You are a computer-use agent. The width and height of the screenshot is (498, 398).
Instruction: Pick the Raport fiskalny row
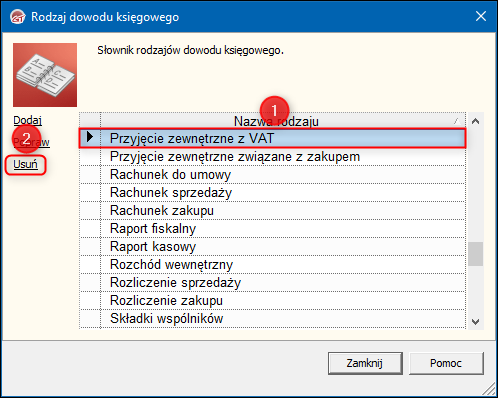pos(273,228)
